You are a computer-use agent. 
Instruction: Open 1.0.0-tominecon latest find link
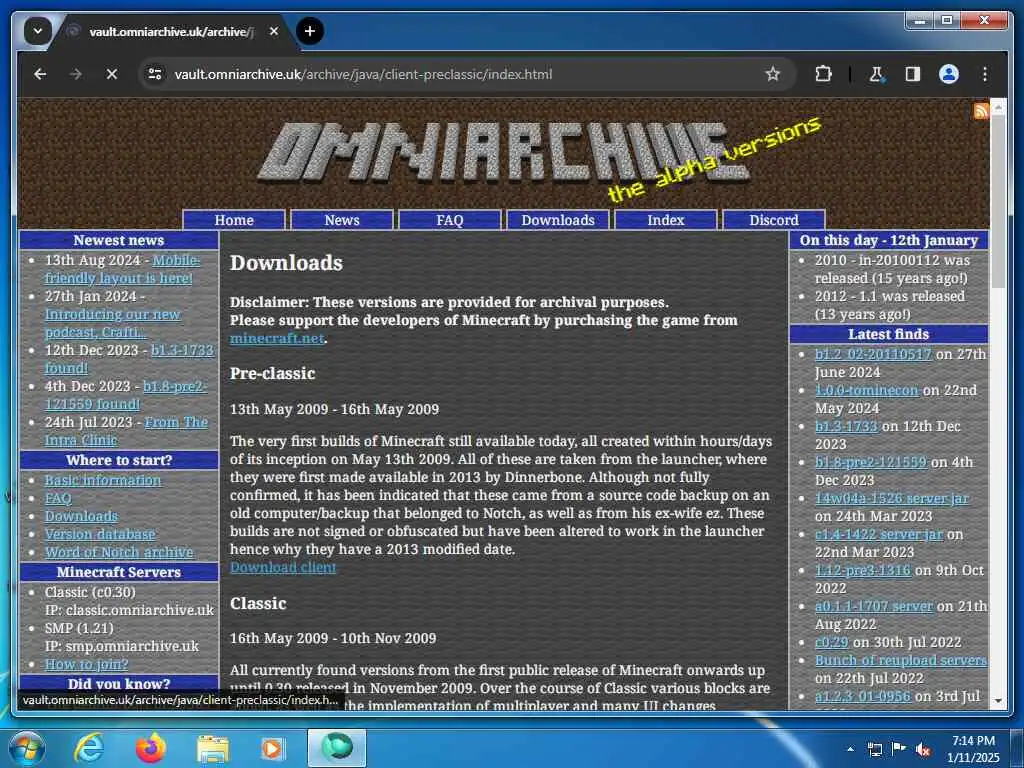click(x=867, y=390)
